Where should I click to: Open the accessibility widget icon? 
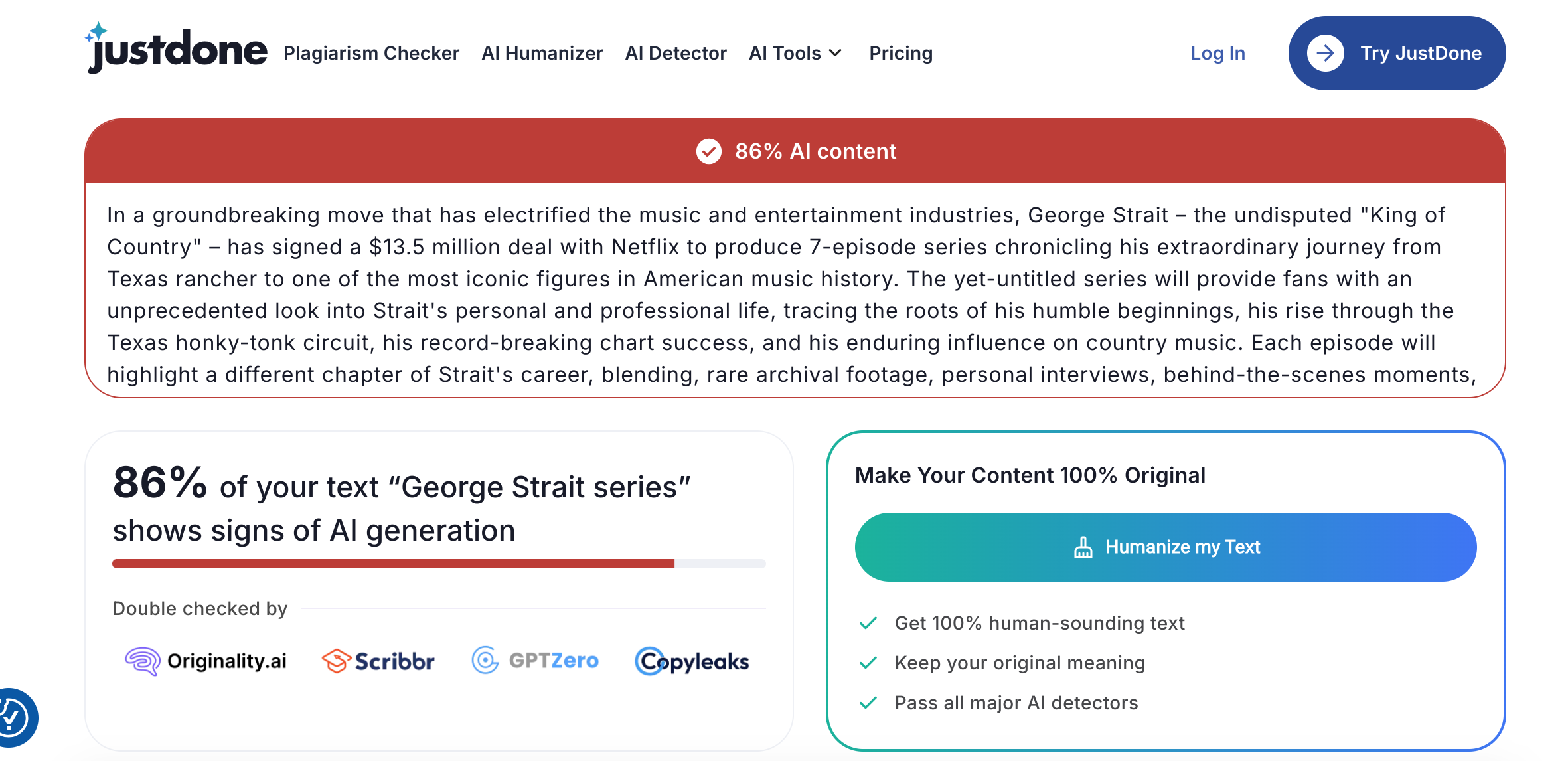click(x=15, y=718)
